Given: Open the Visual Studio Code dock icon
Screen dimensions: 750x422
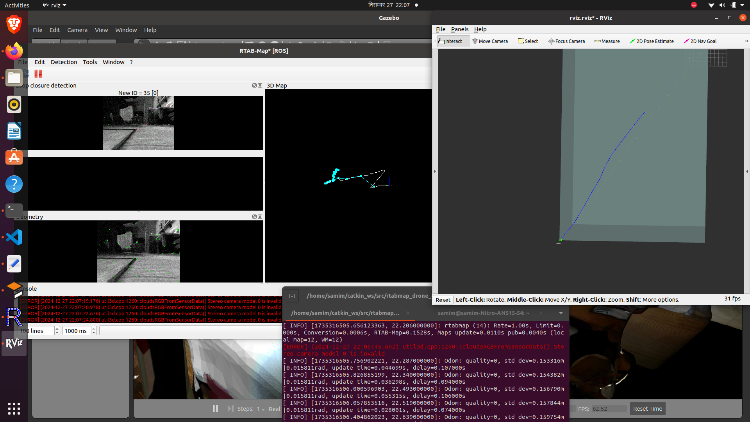Looking at the screenshot, I should click(14, 237).
